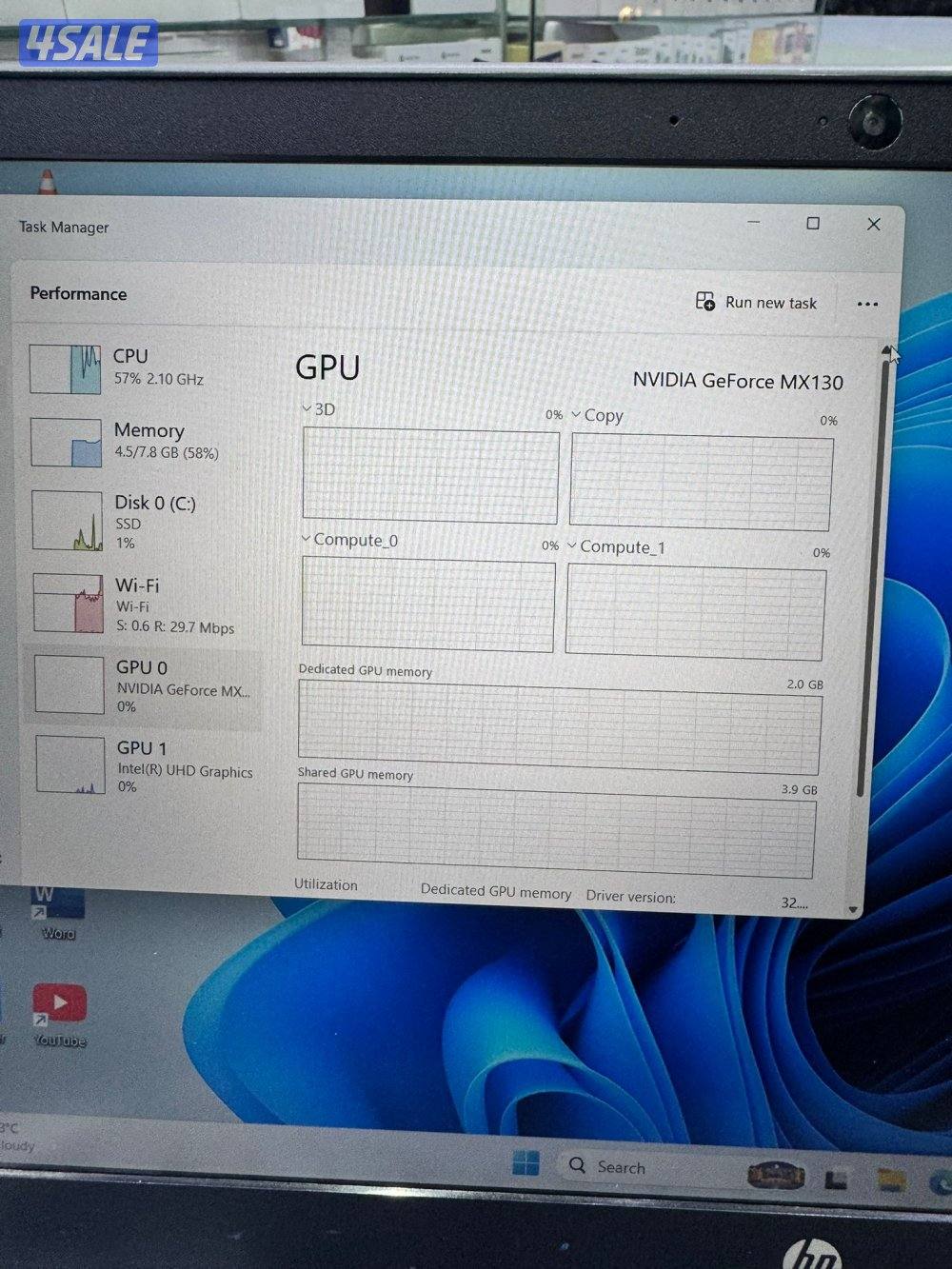This screenshot has width=952, height=1269.
Task: Select the Performance tab
Action: point(78,293)
